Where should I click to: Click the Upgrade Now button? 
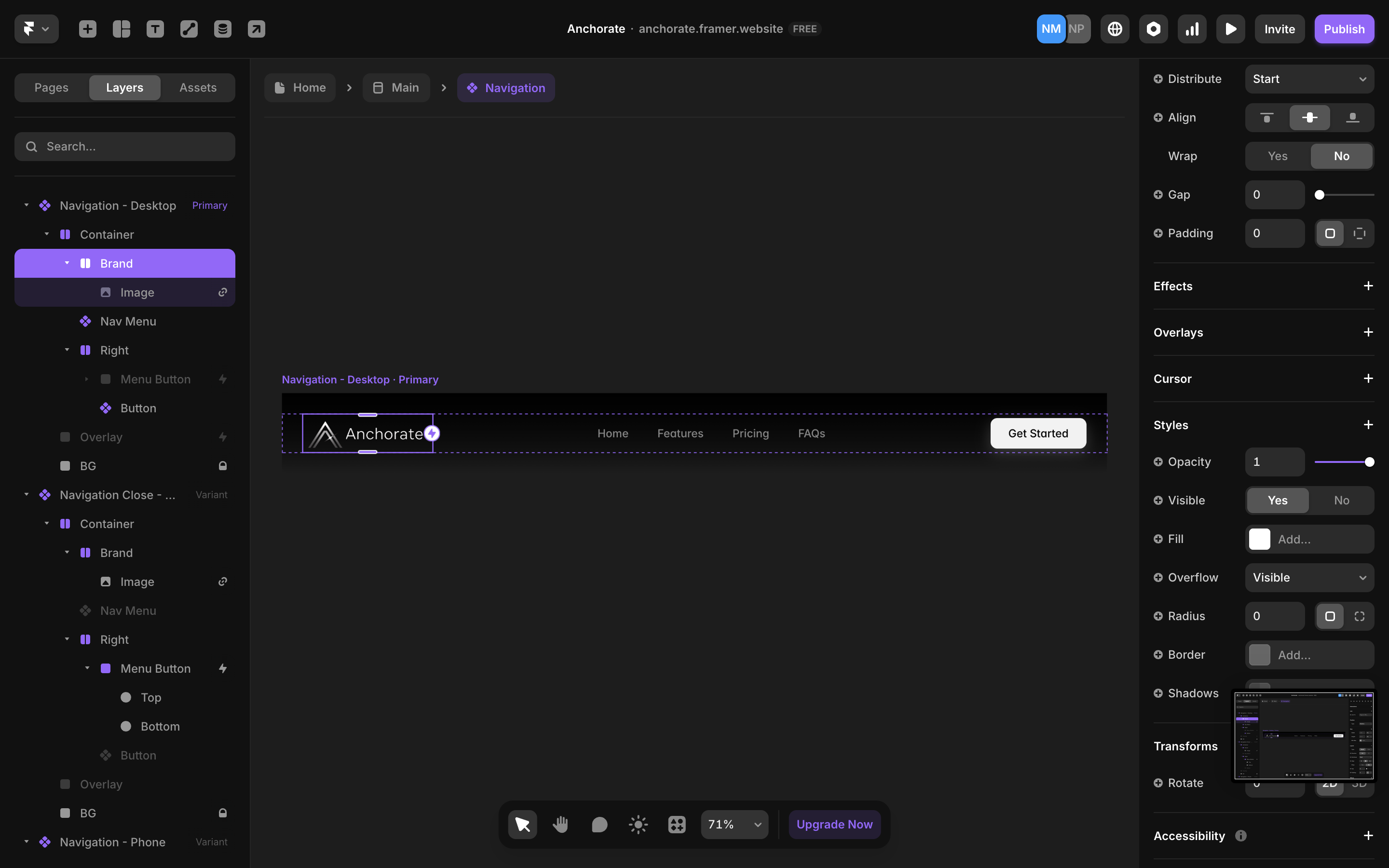[x=834, y=825]
